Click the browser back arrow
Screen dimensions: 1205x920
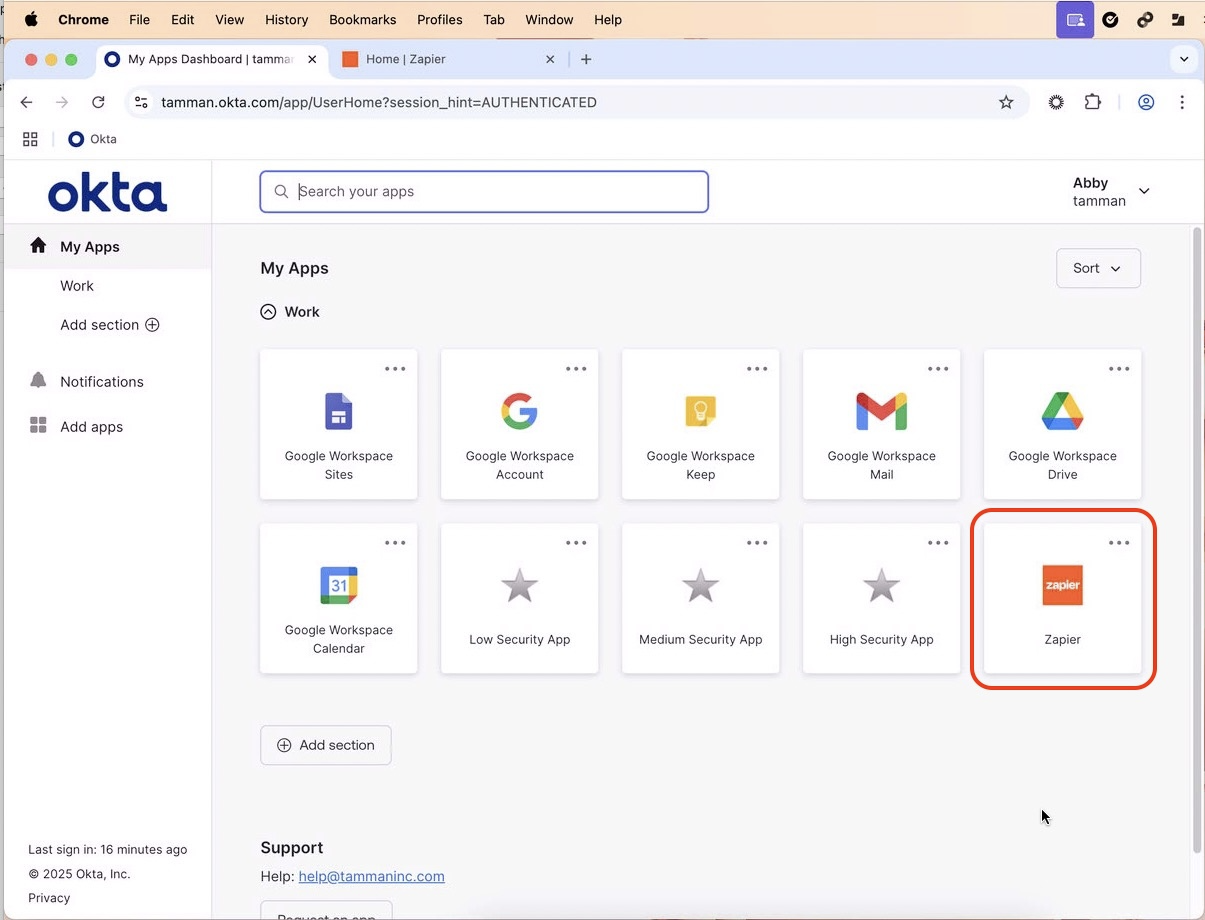[27, 102]
